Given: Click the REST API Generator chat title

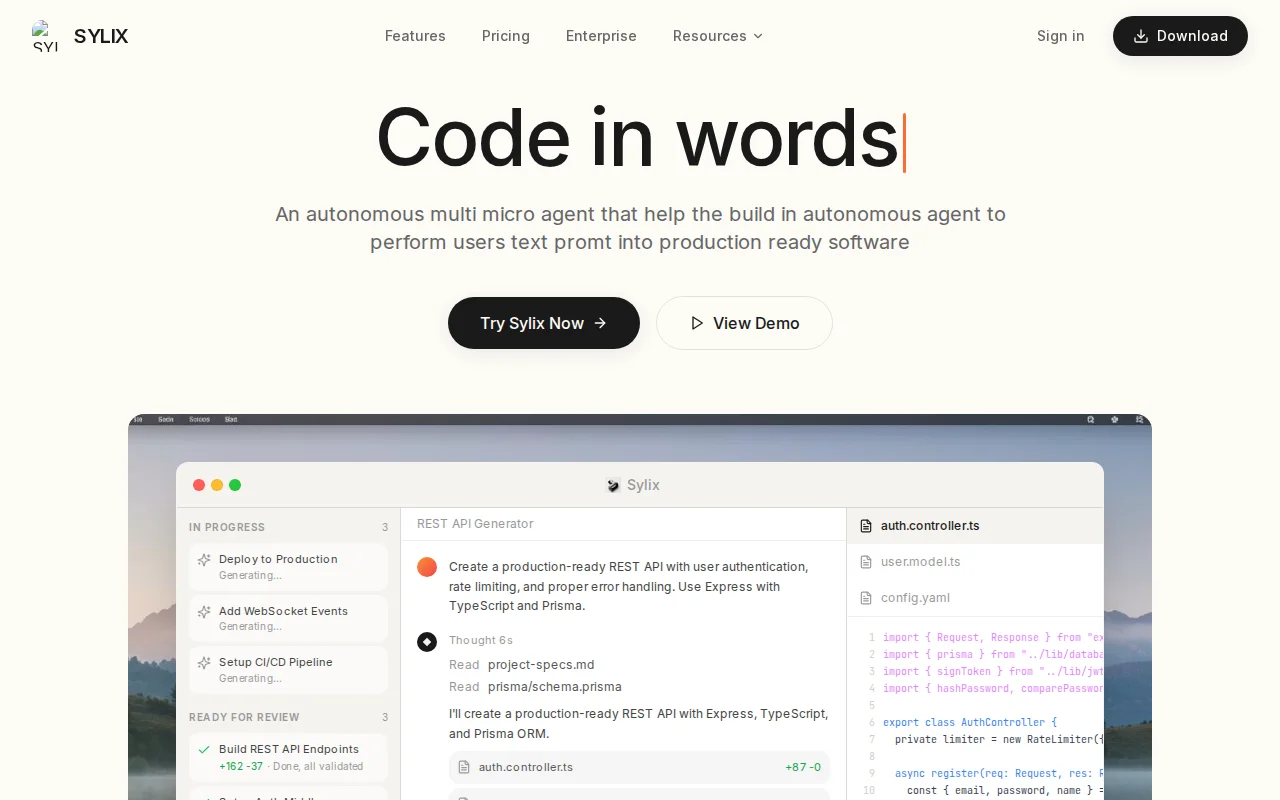Looking at the screenshot, I should [475, 524].
